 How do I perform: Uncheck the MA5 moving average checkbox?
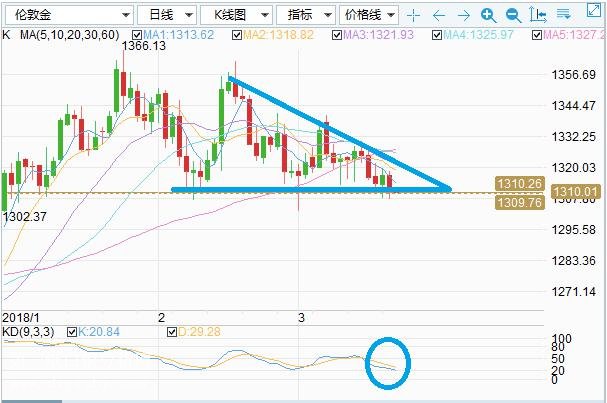pyautogui.click(x=537, y=35)
